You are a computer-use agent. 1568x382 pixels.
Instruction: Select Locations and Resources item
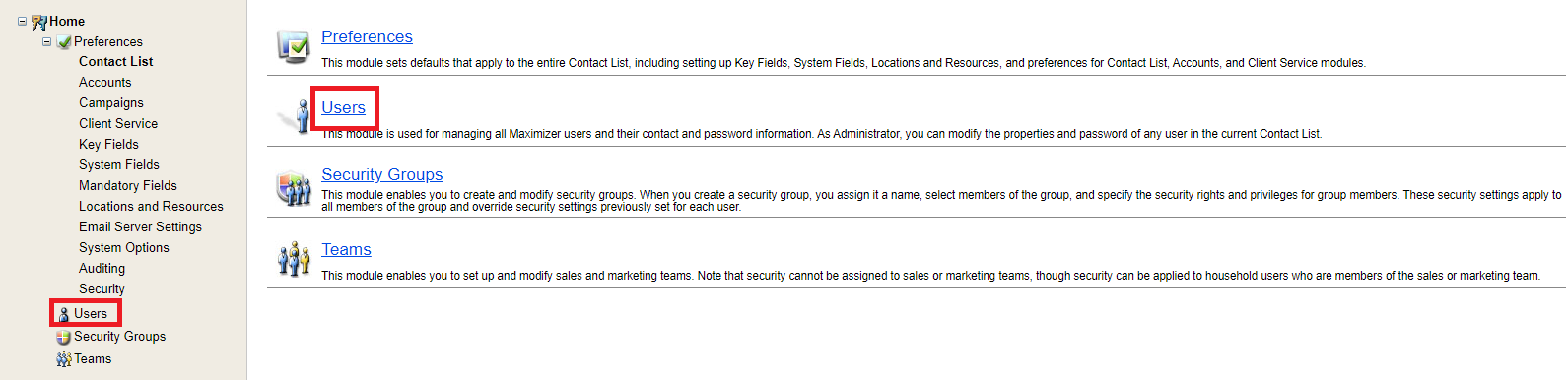coord(151,207)
